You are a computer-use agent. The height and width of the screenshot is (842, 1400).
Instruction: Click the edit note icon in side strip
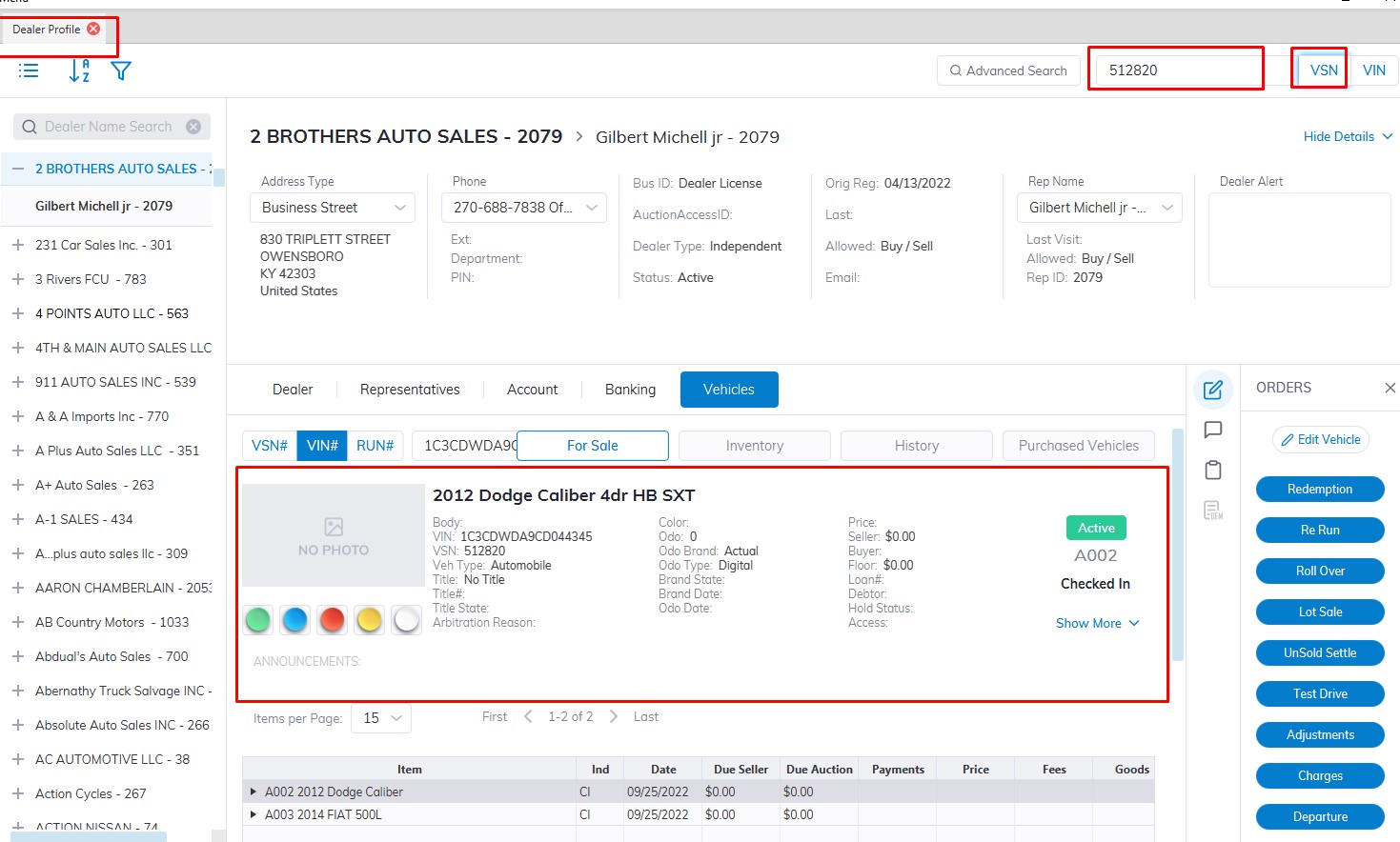pos(1212,390)
